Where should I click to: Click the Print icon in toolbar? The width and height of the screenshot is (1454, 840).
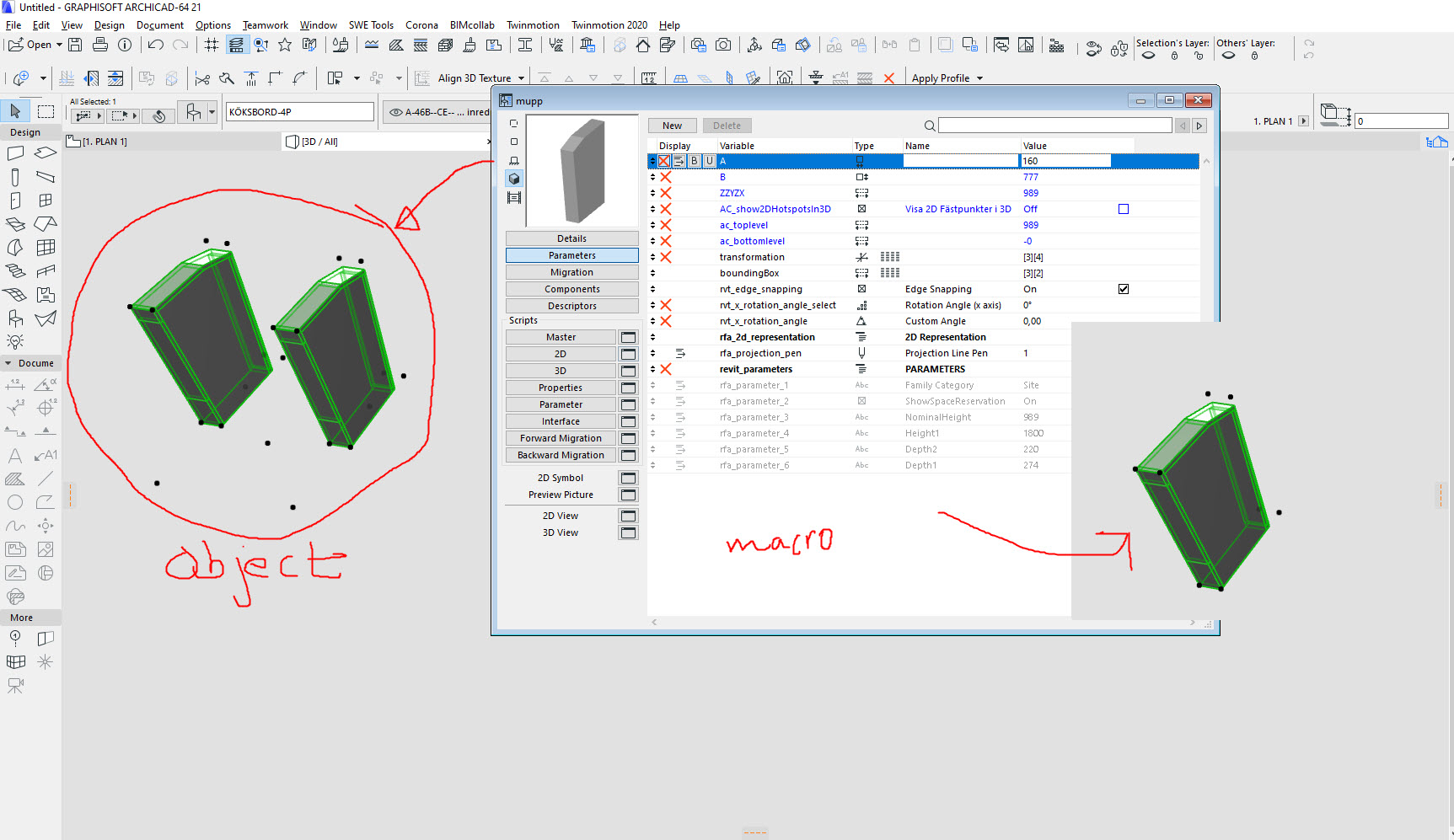coord(100,45)
